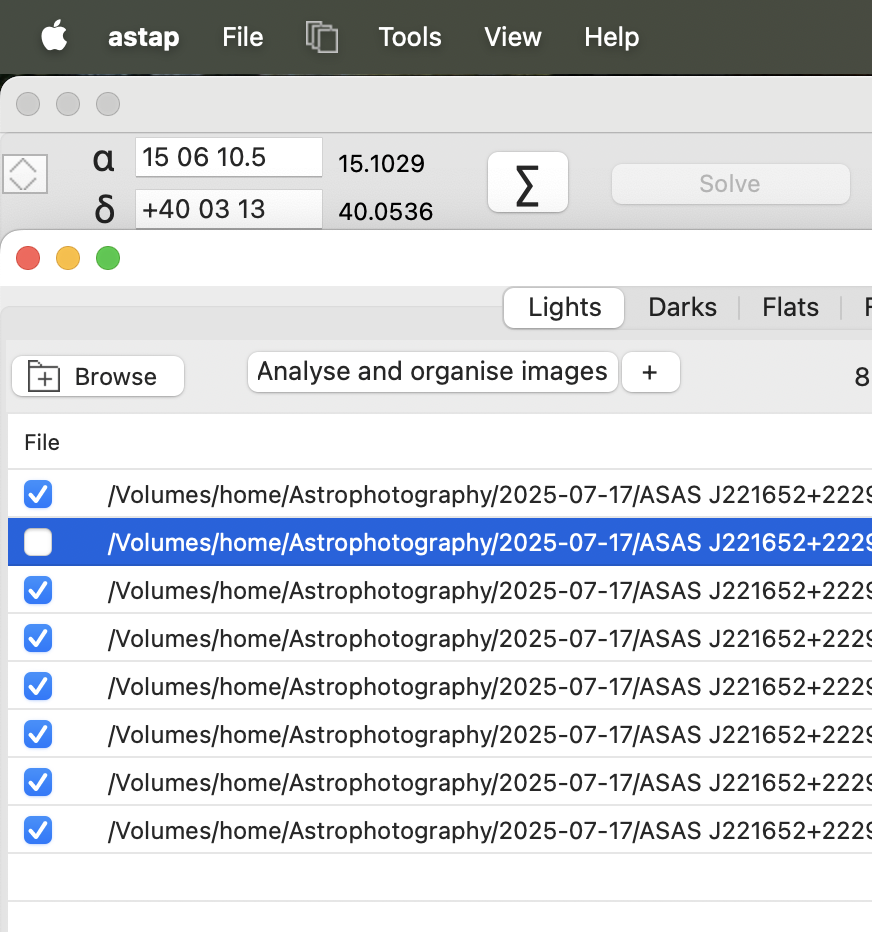Minimize the stack window with yellow button
Image resolution: width=872 pixels, height=932 pixels.
(68, 259)
